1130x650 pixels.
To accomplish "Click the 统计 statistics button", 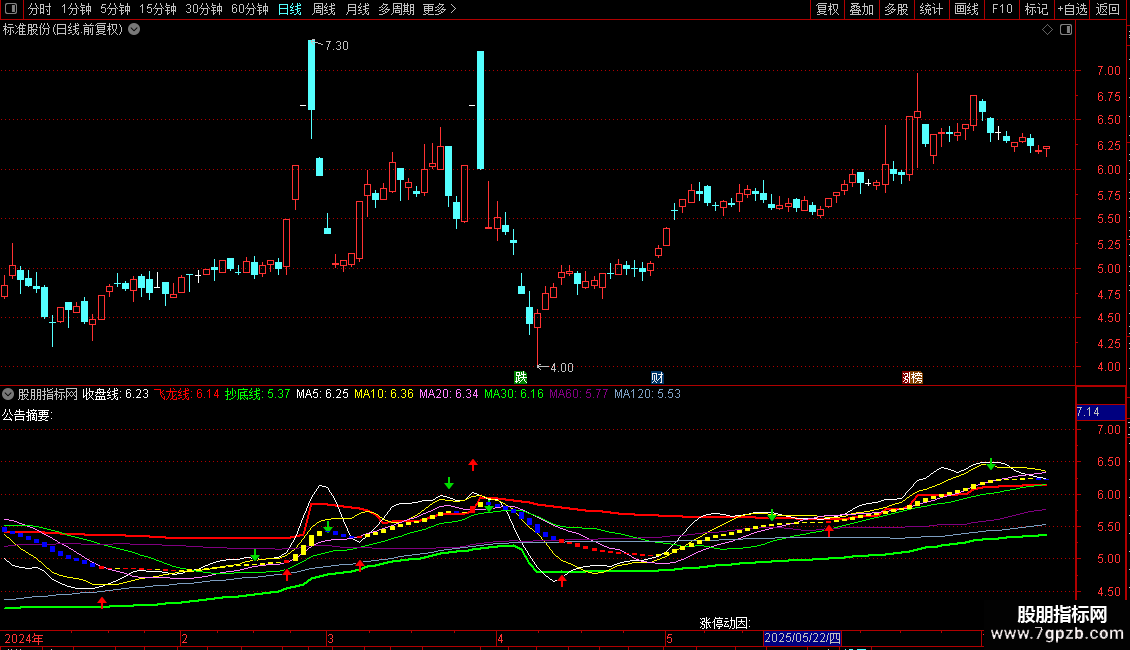I will point(931,9).
